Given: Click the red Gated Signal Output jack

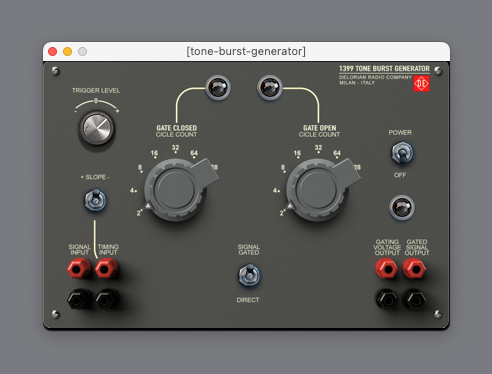Looking at the screenshot, I should [414, 268].
